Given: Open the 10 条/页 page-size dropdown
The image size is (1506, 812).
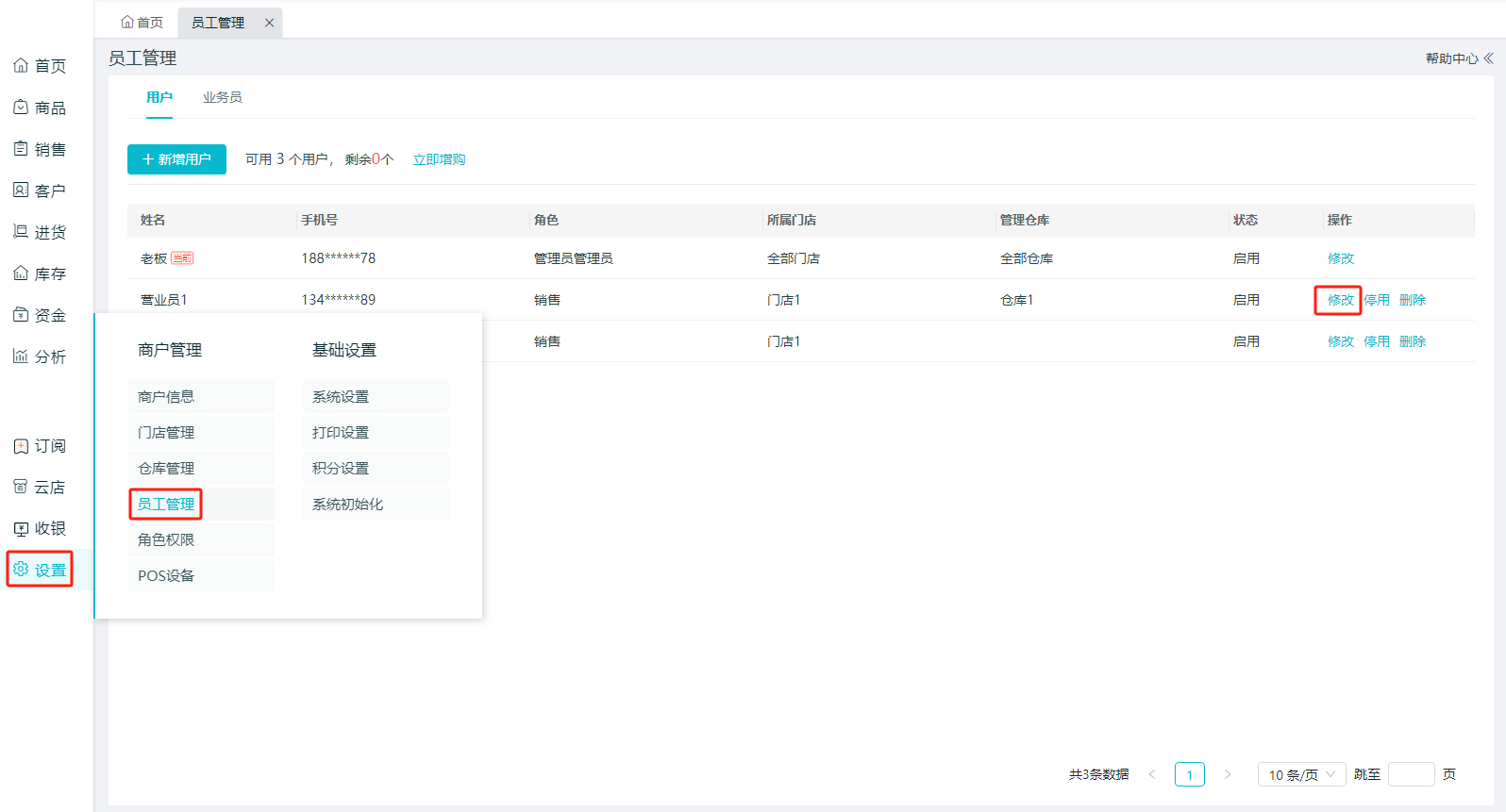Looking at the screenshot, I should [1301, 774].
